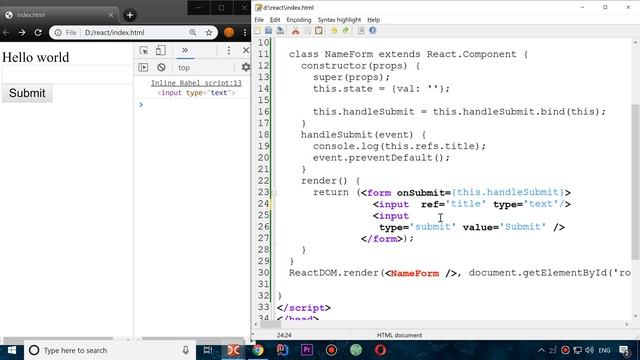Bookmark this page with the star icon
Image resolution: width=640 pixels, height=360 pixels.
click(209, 33)
